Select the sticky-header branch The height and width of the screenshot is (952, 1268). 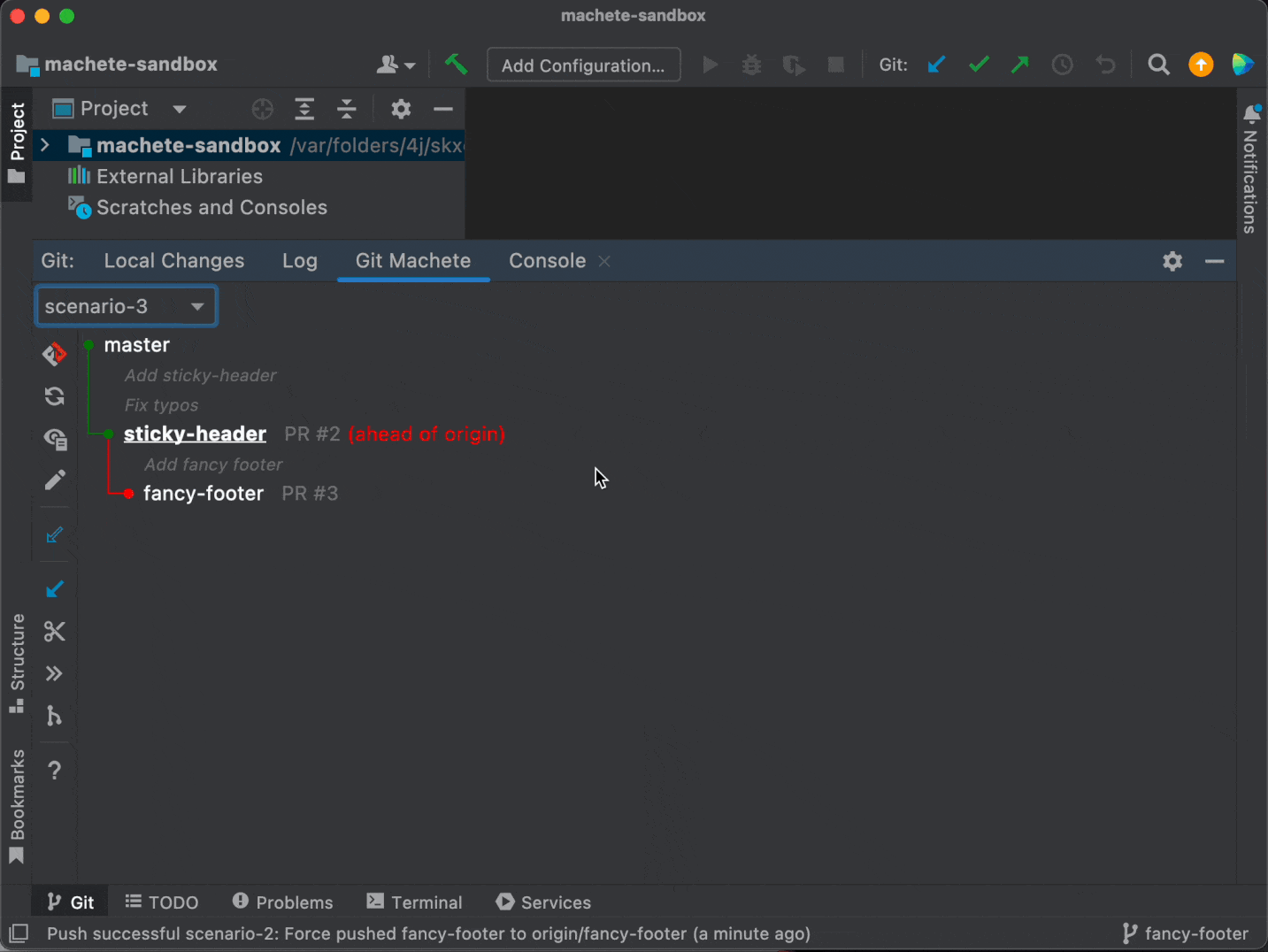pyautogui.click(x=195, y=434)
